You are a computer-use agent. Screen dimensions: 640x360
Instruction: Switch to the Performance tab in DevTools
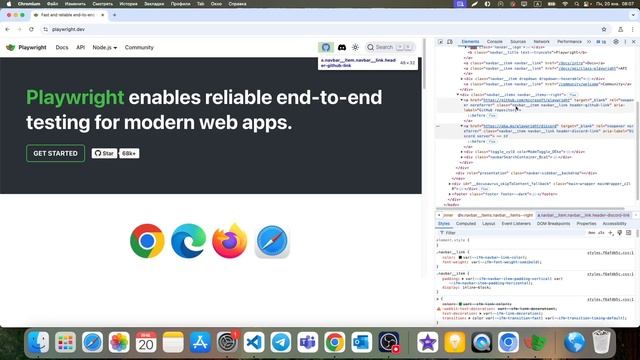[569, 42]
